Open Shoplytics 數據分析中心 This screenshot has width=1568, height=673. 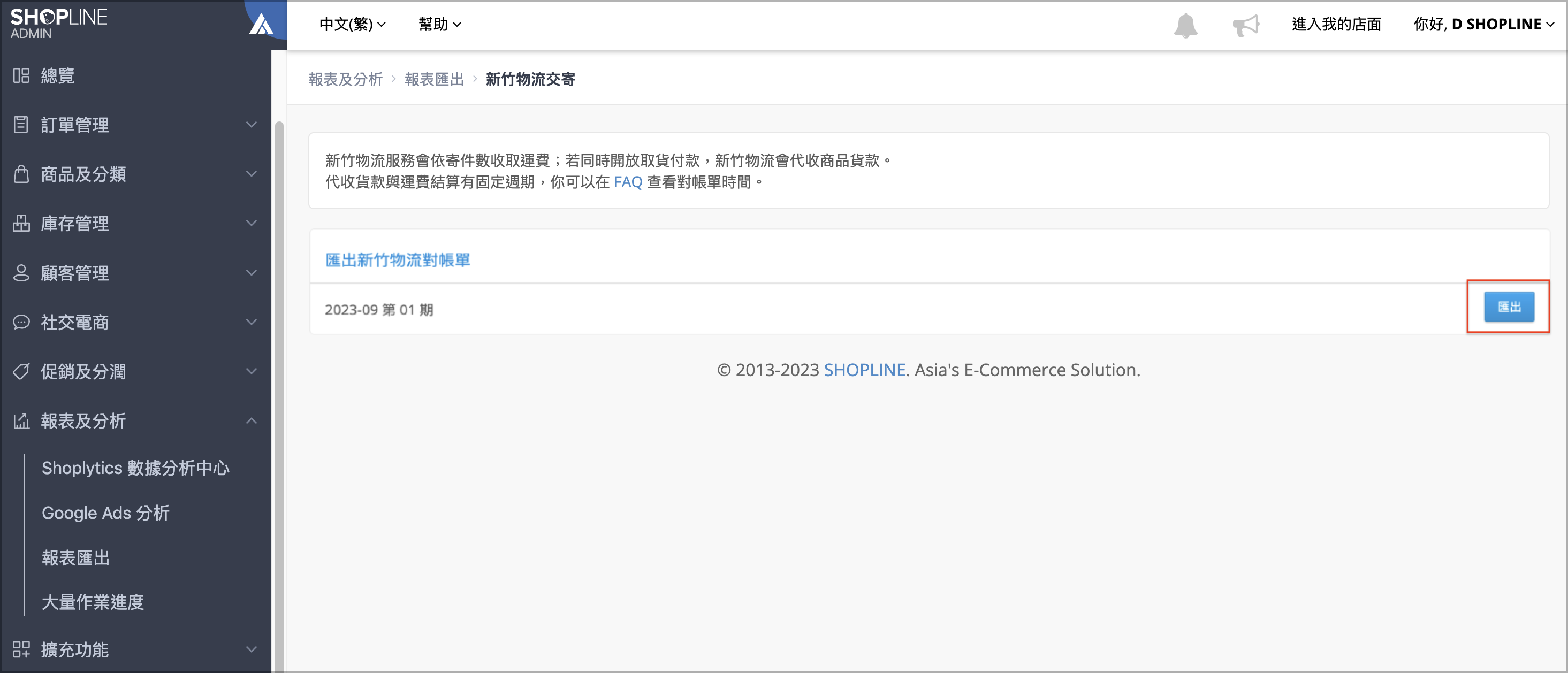click(135, 468)
